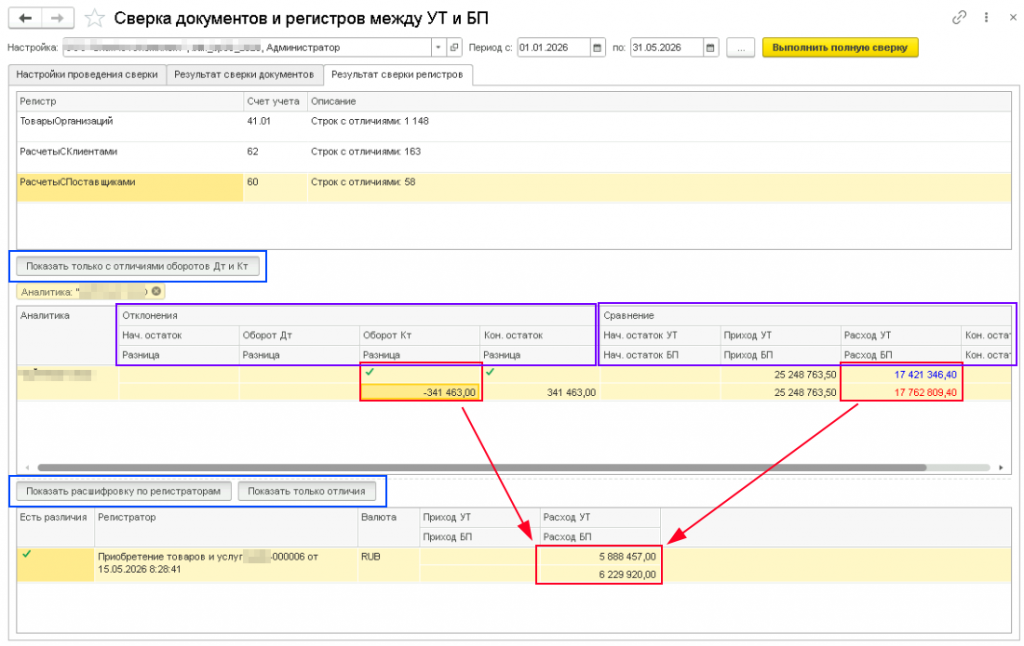Click the Нач. остаток УТ header
The height and width of the screenshot is (646, 1024).
point(660,335)
